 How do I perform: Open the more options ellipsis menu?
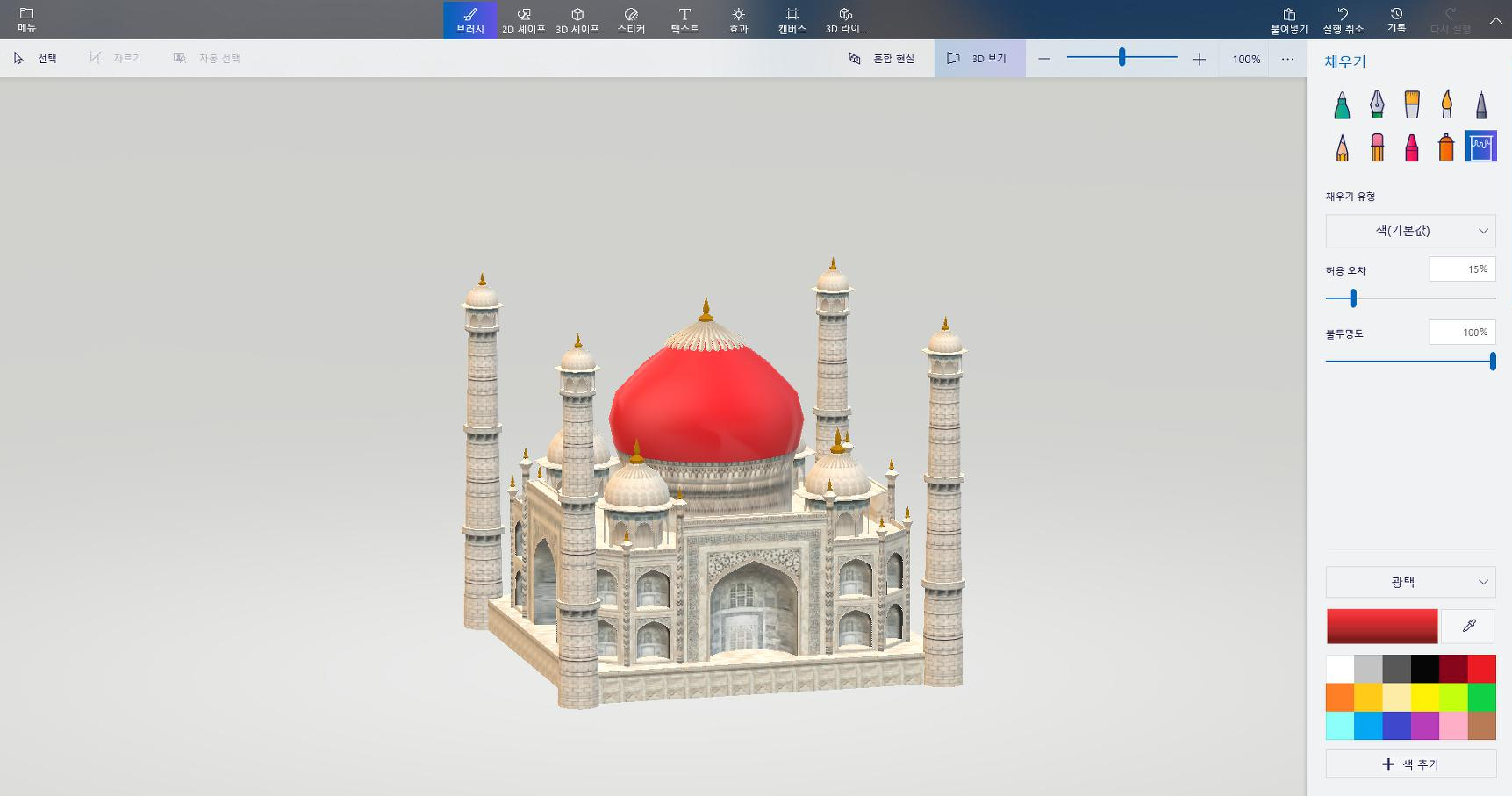pos(1287,59)
